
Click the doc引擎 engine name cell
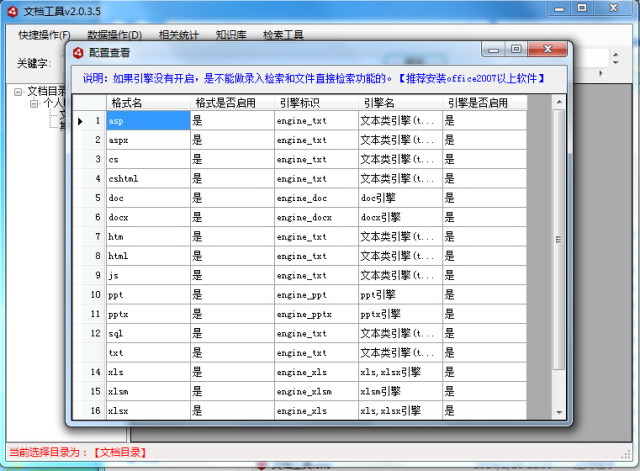[400, 198]
